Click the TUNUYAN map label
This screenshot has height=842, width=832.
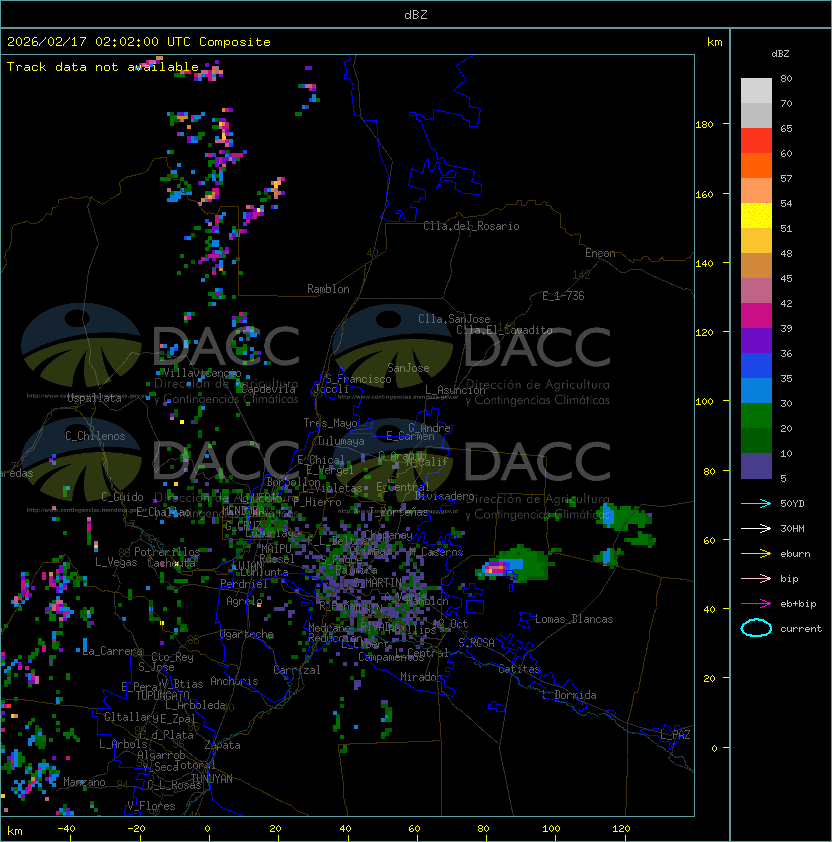[x=212, y=779]
